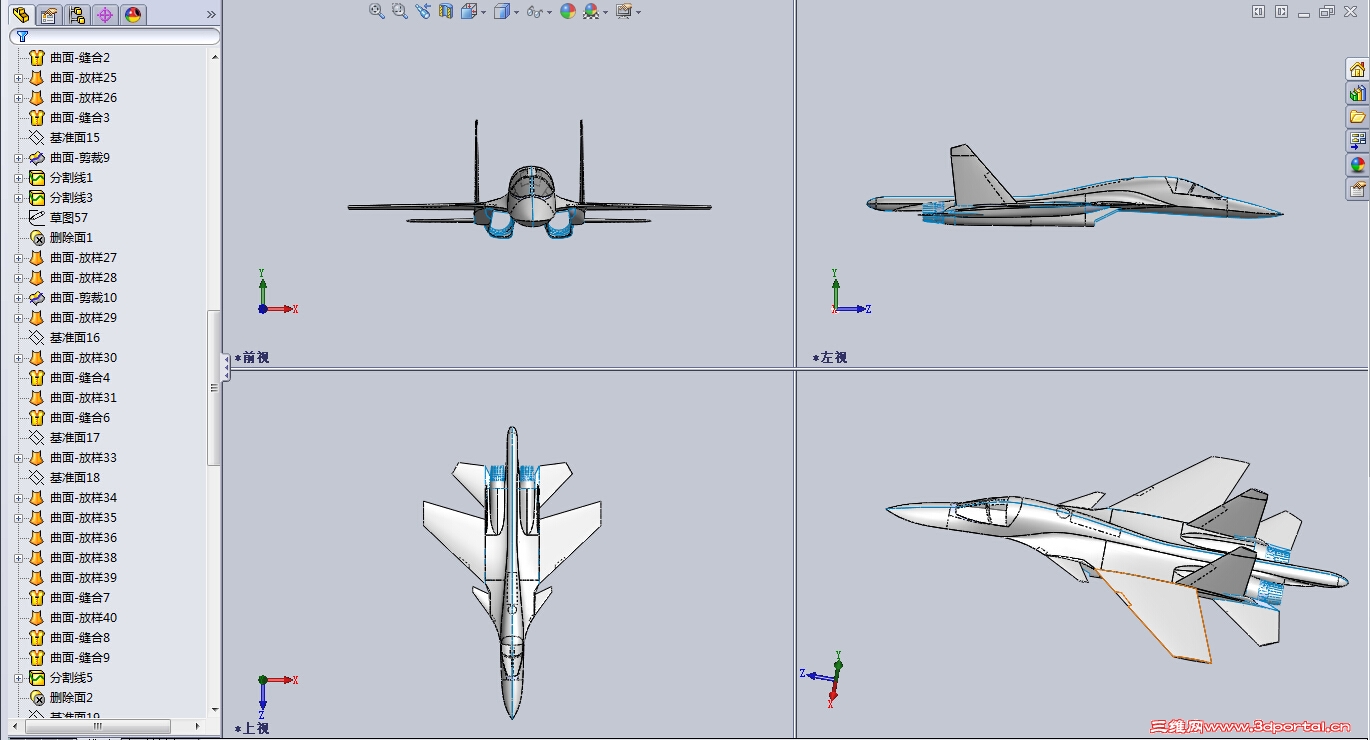Expand the 分割线1 feature node
The width and height of the screenshot is (1370, 740).
18,178
